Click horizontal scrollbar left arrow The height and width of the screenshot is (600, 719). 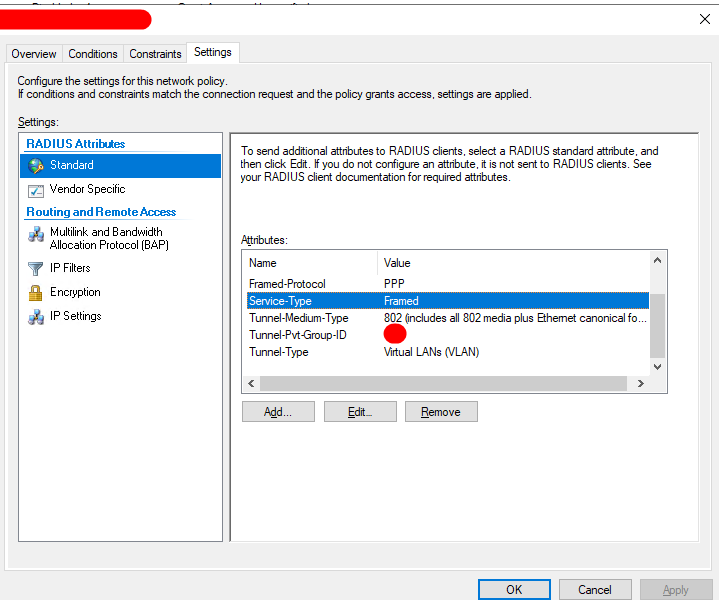251,383
